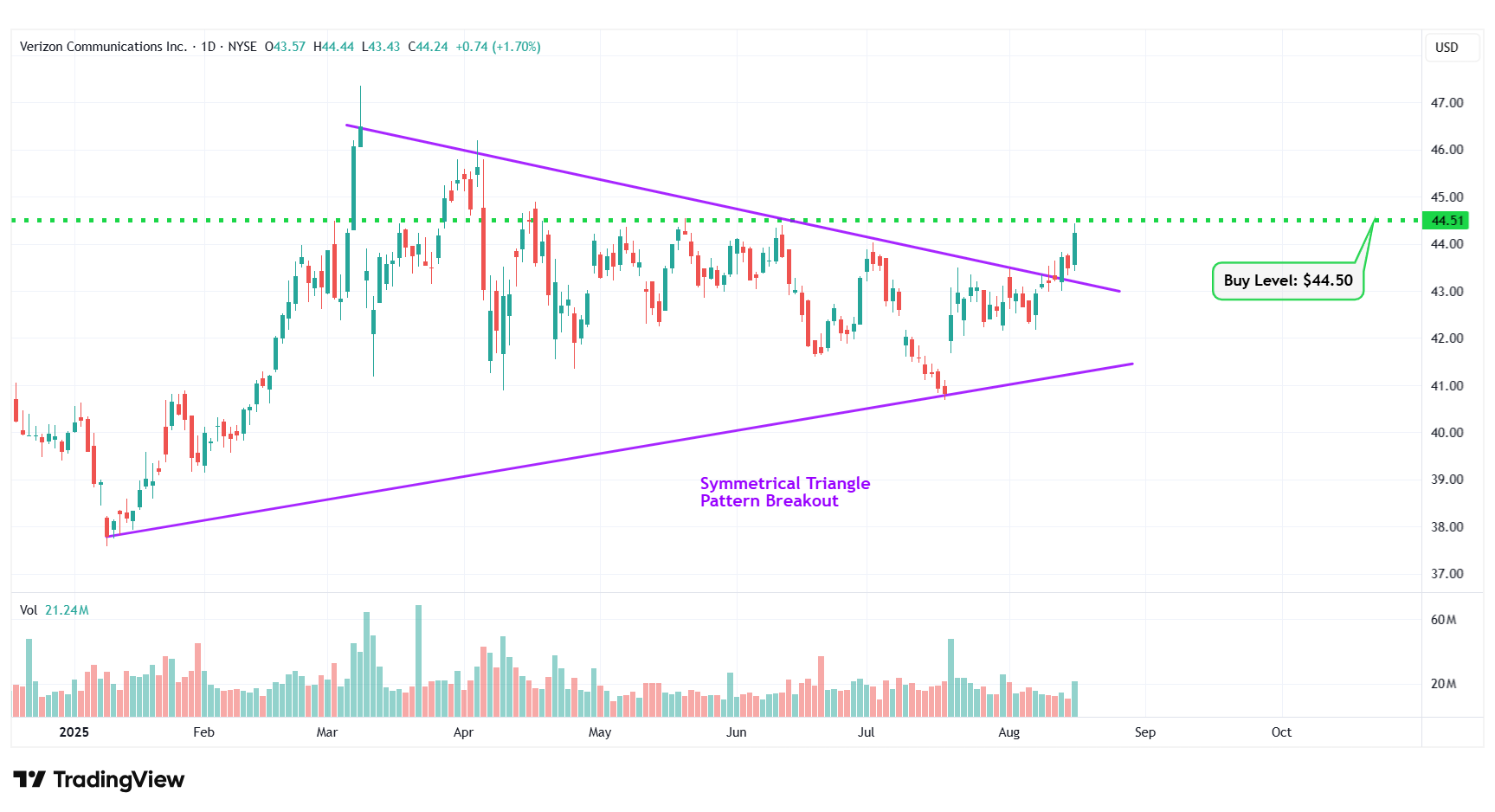The height and width of the screenshot is (812, 1495).
Task: Click the May time axis label
Action: pyautogui.click(x=600, y=732)
